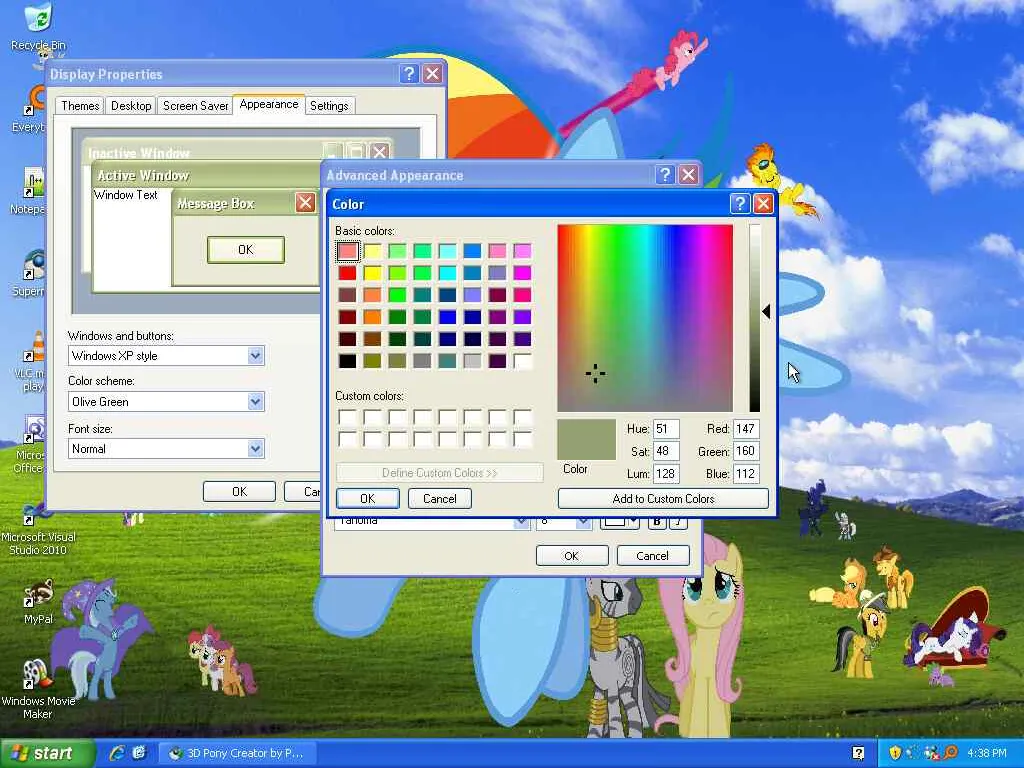Click the Display Properties help question button

(x=409, y=74)
